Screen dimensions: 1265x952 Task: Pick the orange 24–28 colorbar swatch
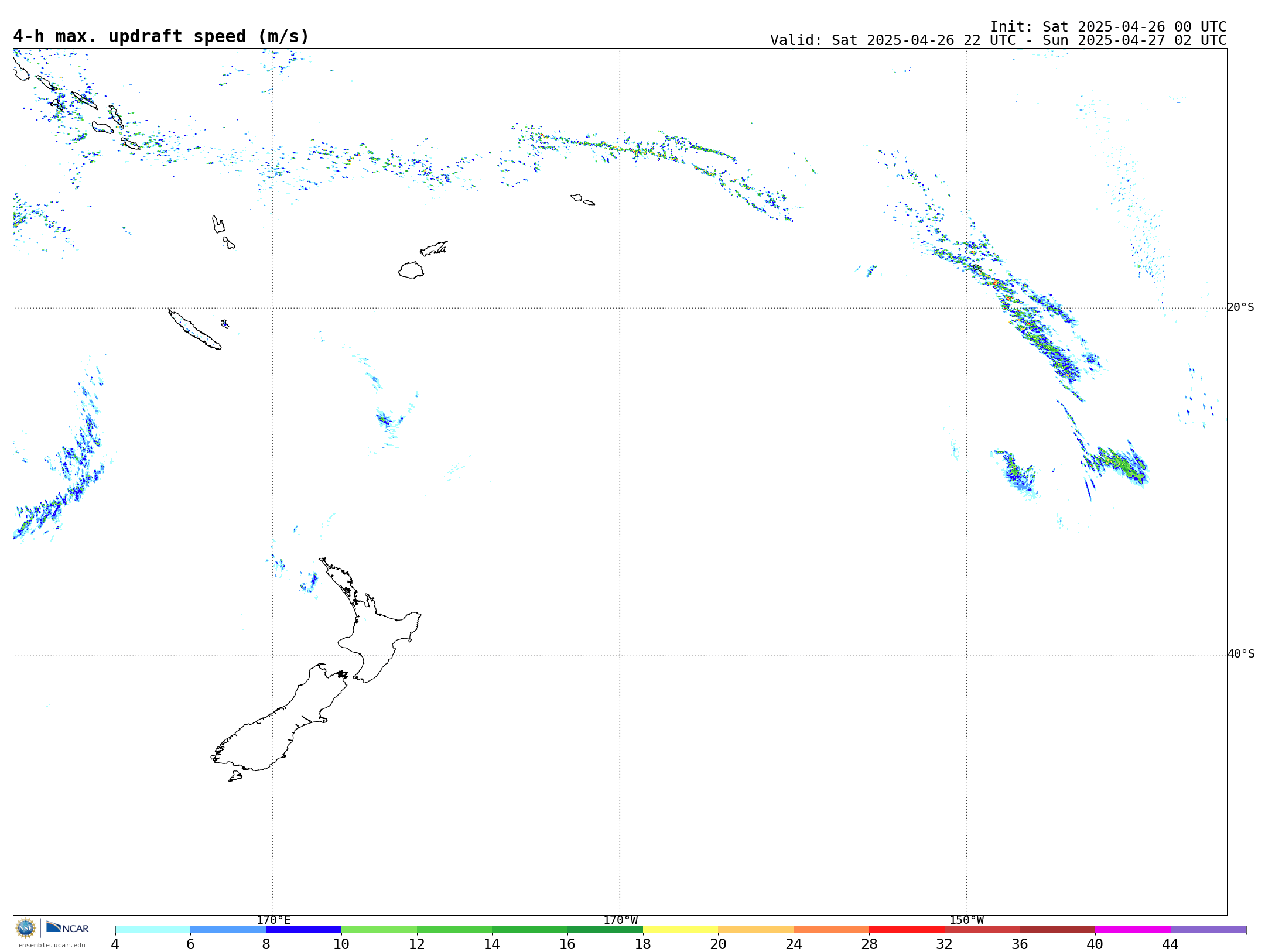point(832,929)
